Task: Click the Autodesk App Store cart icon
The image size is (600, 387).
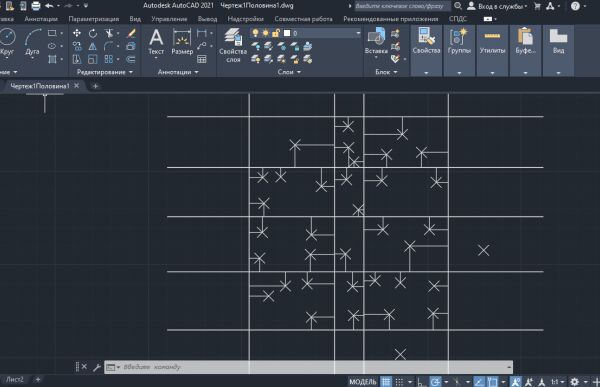Action: coord(537,6)
